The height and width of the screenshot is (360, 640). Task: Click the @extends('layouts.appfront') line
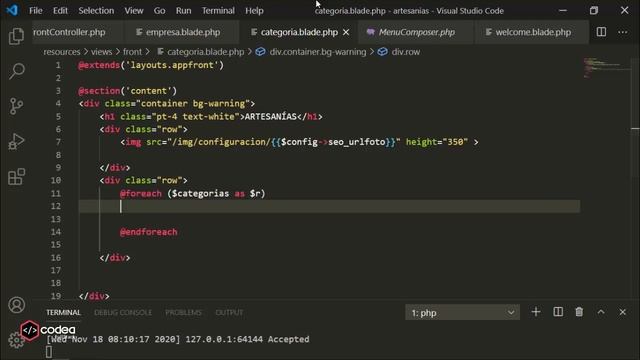(x=151, y=65)
